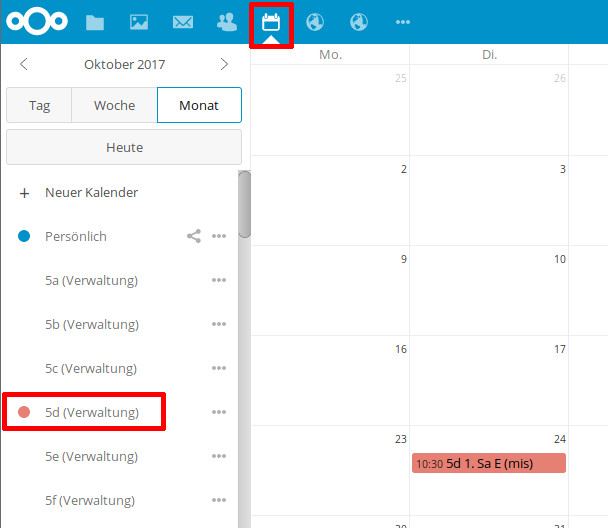608x528 pixels.
Task: Toggle the 5d (Verwaltung) red dot
Action: 24,412
